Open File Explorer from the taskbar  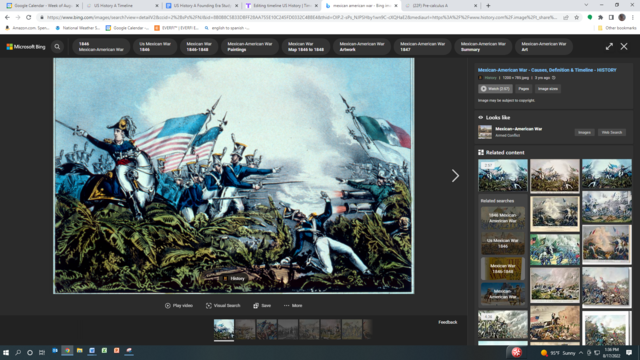pyautogui.click(x=79, y=351)
